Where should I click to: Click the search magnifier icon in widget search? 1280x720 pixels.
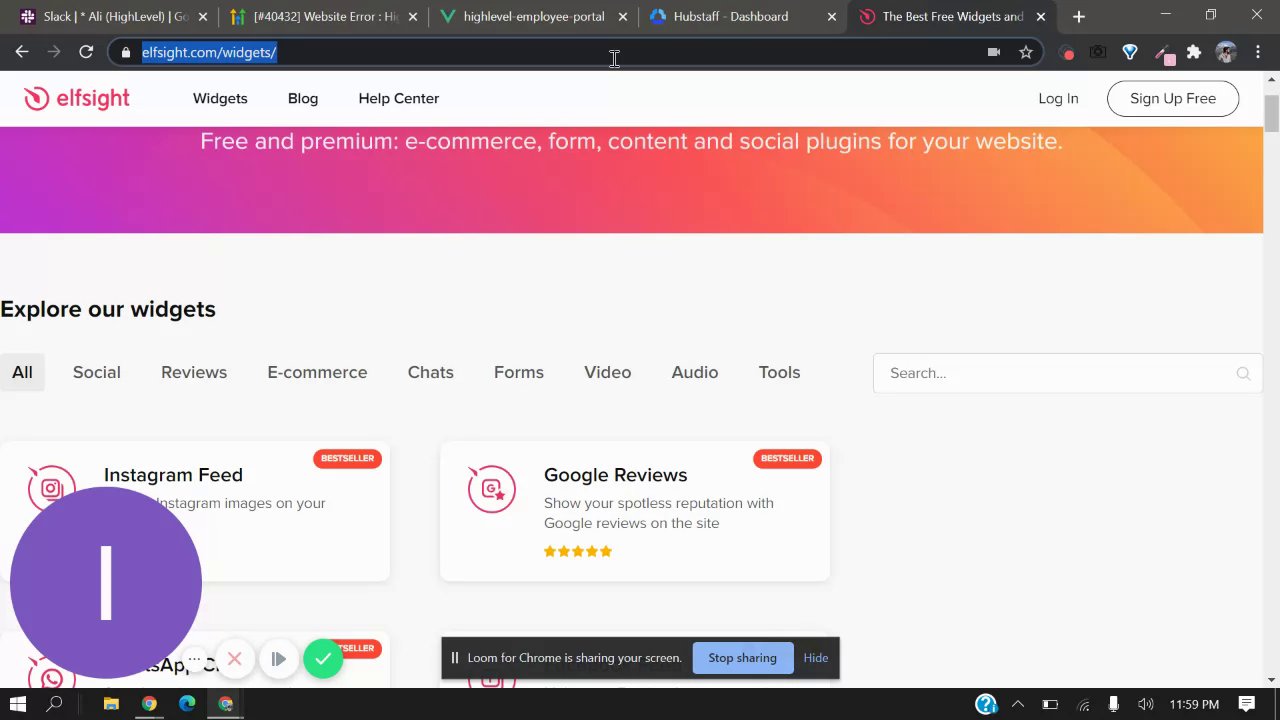1243,373
